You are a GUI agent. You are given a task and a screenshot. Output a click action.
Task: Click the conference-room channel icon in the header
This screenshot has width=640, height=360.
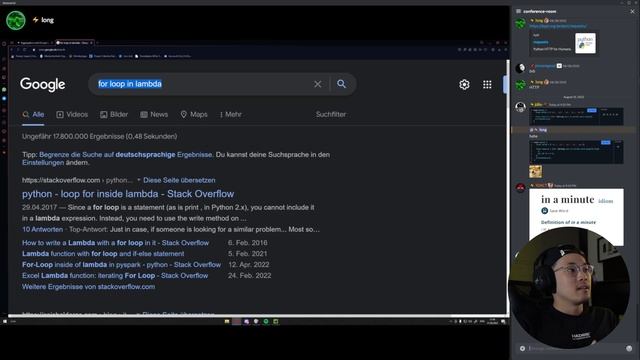(518, 11)
